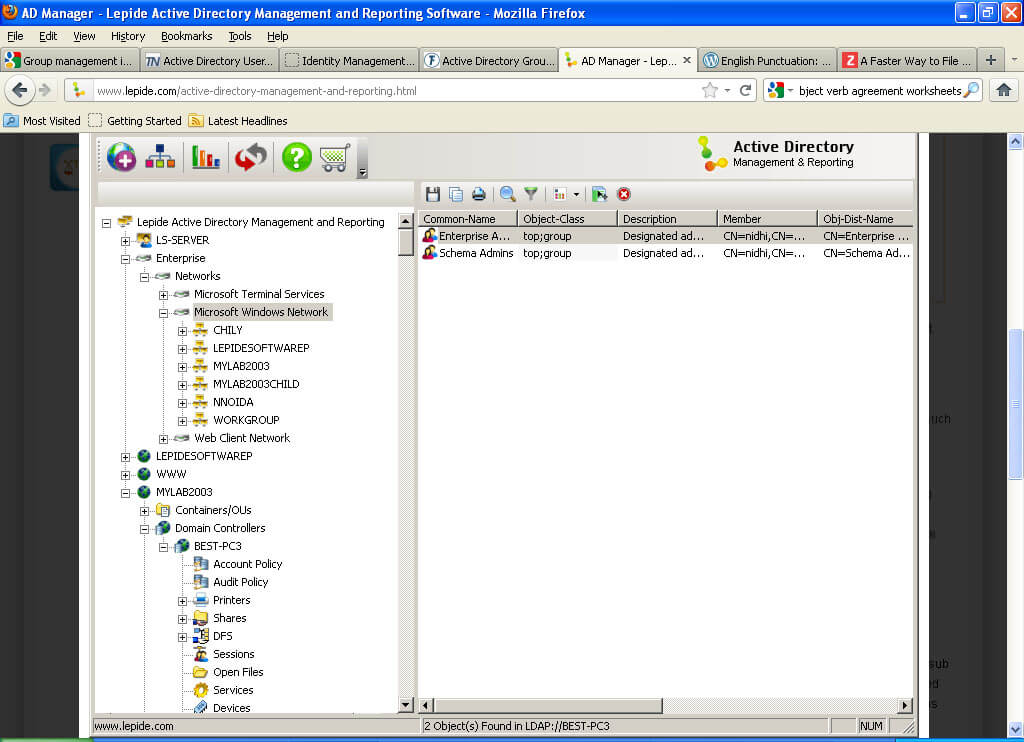
Task: Select the WWW tree item
Action: click(x=170, y=474)
